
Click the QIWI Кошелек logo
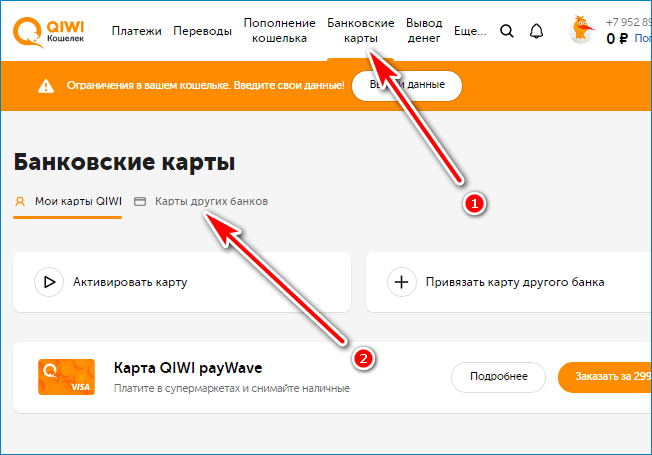pos(49,32)
